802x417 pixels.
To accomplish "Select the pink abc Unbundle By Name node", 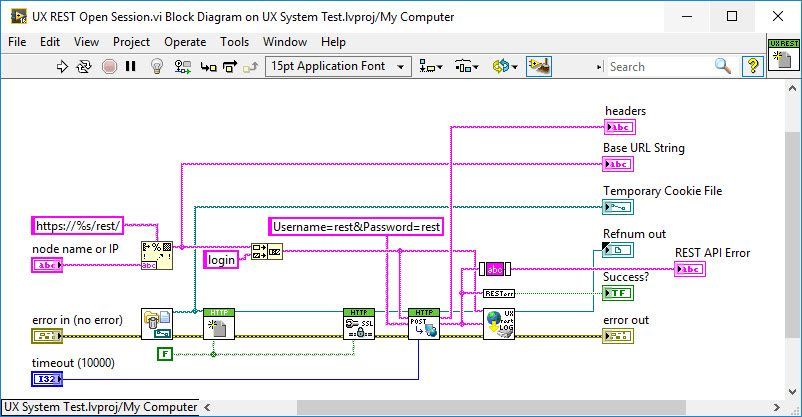I will point(495,269).
